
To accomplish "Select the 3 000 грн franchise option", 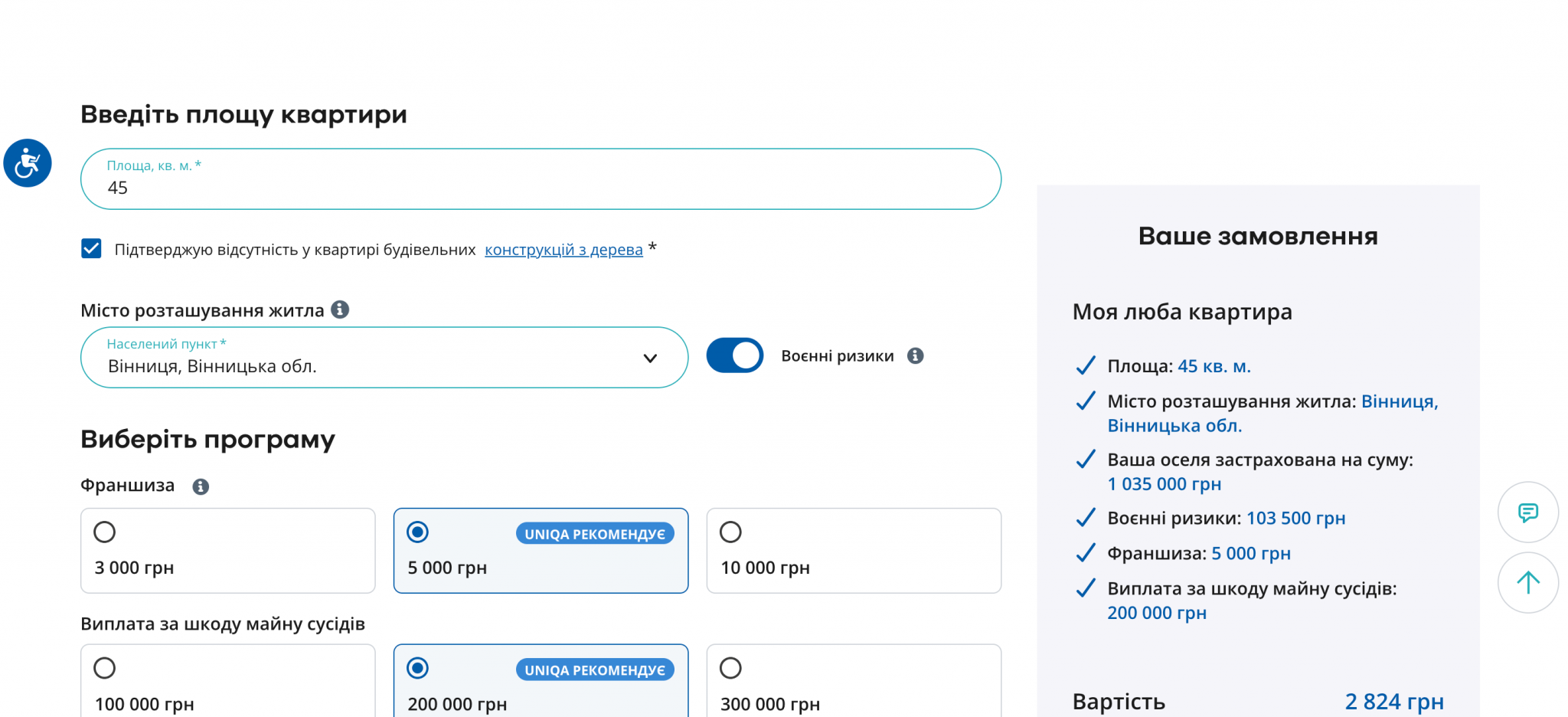I will tap(105, 532).
